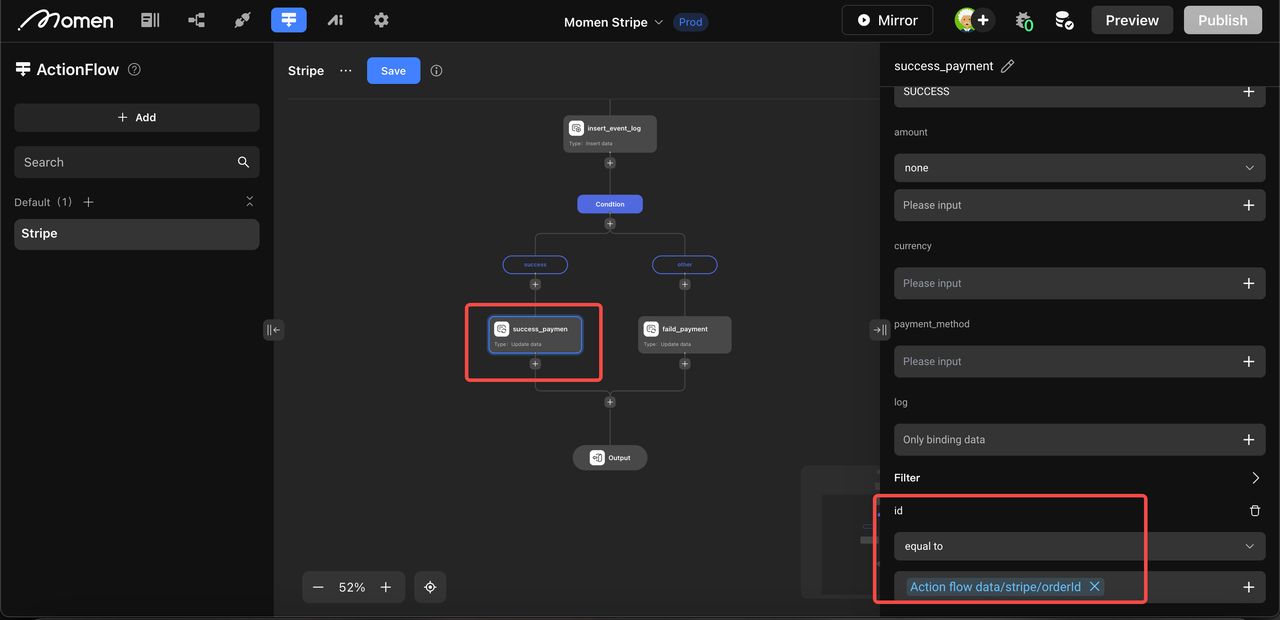Click the Publish button
Image resolution: width=1280 pixels, height=620 pixels.
click(x=1223, y=20)
